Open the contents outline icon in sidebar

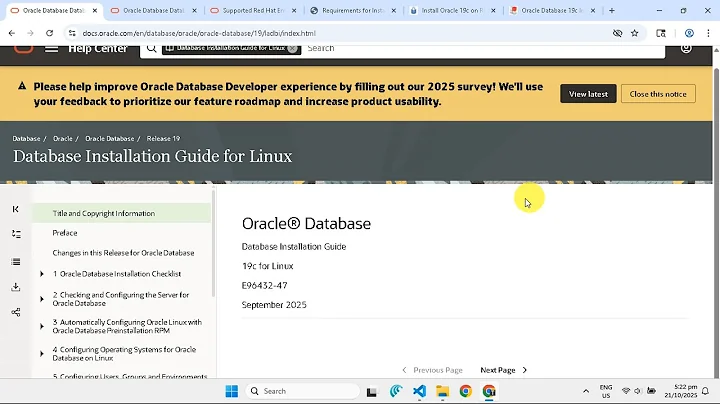[x=16, y=234]
